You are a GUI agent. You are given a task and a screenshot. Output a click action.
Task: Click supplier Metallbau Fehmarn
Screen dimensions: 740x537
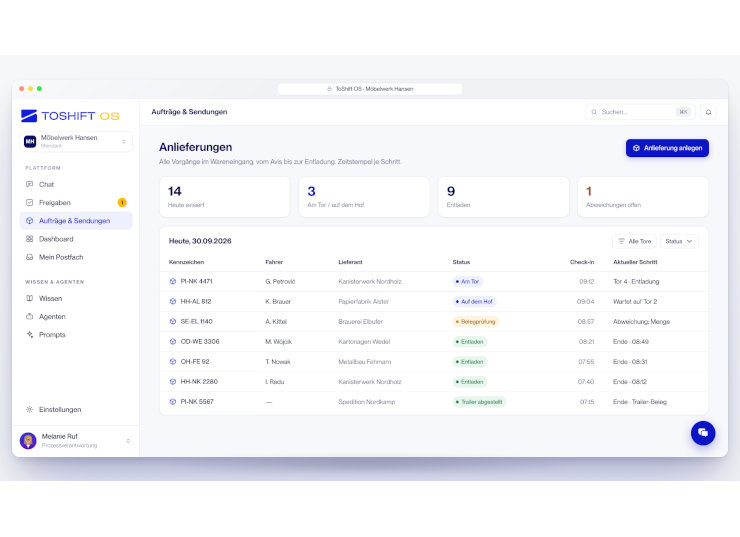(364, 361)
